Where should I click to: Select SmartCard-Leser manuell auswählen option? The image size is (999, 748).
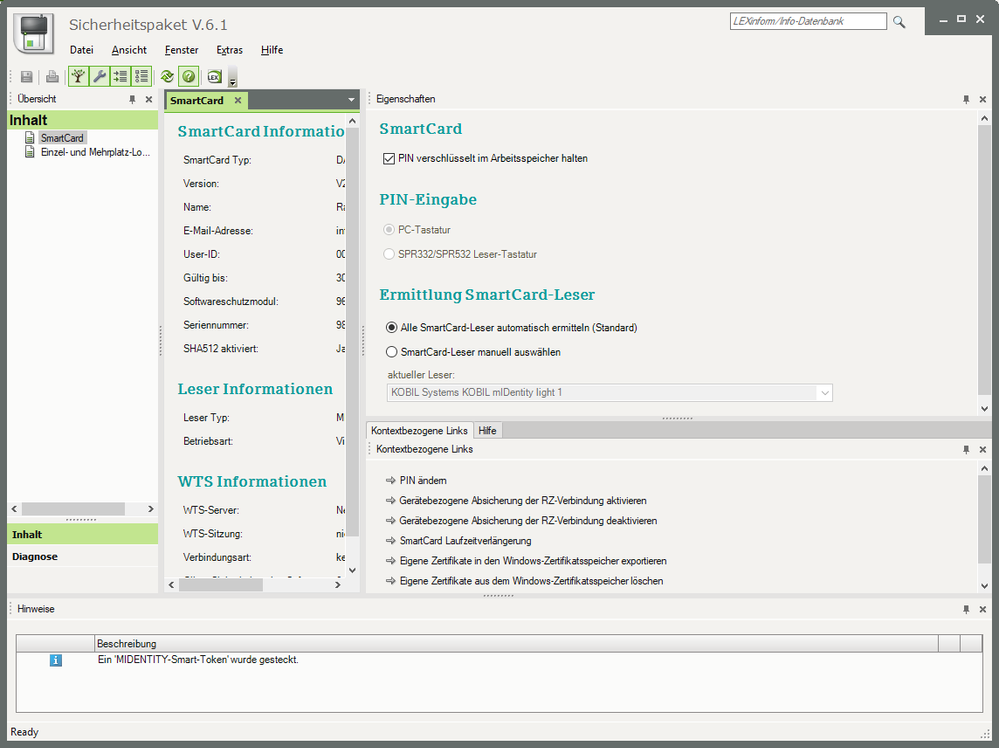[x=392, y=352]
